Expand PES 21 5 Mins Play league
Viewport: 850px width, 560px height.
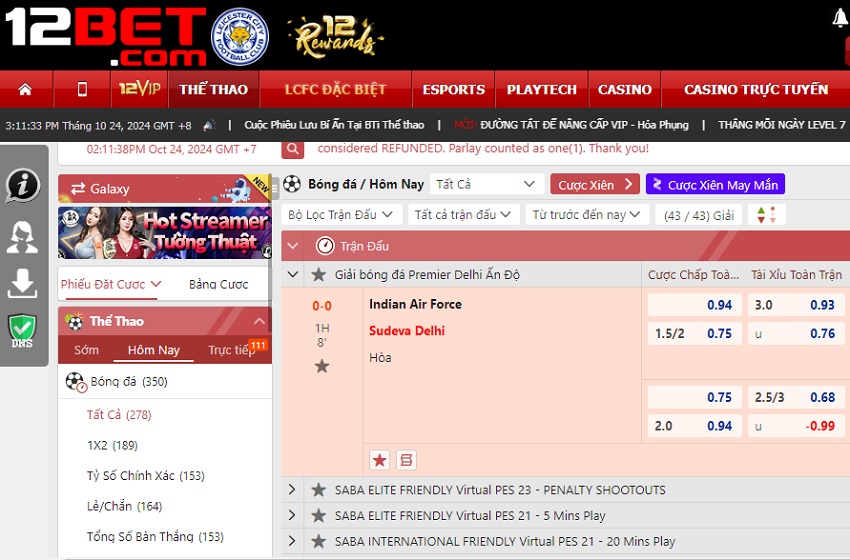point(293,515)
